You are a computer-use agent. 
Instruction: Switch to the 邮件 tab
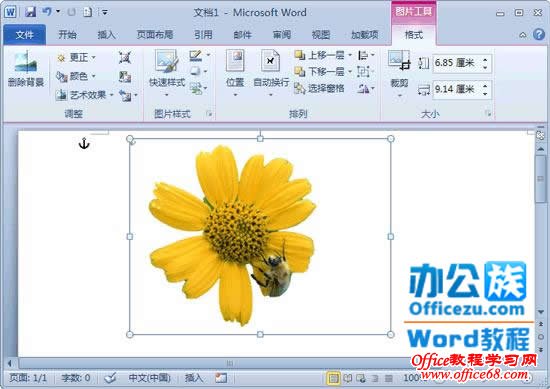click(242, 34)
